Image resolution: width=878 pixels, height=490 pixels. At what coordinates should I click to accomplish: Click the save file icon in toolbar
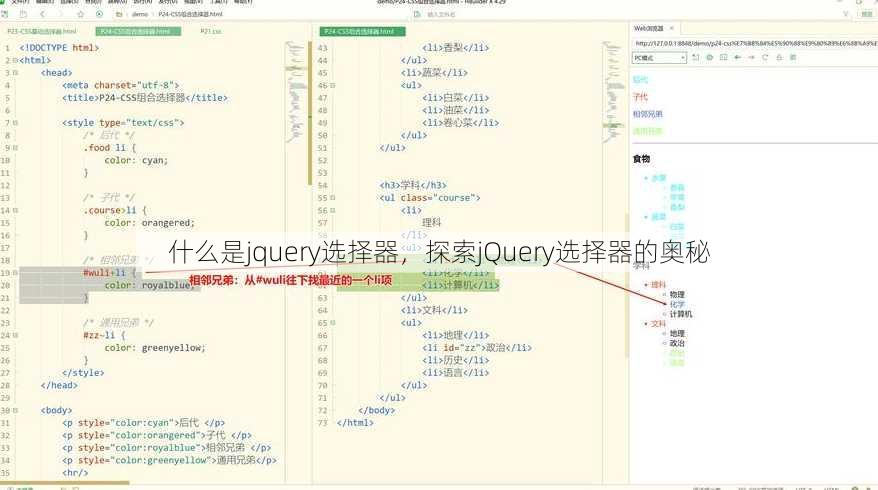24,14
